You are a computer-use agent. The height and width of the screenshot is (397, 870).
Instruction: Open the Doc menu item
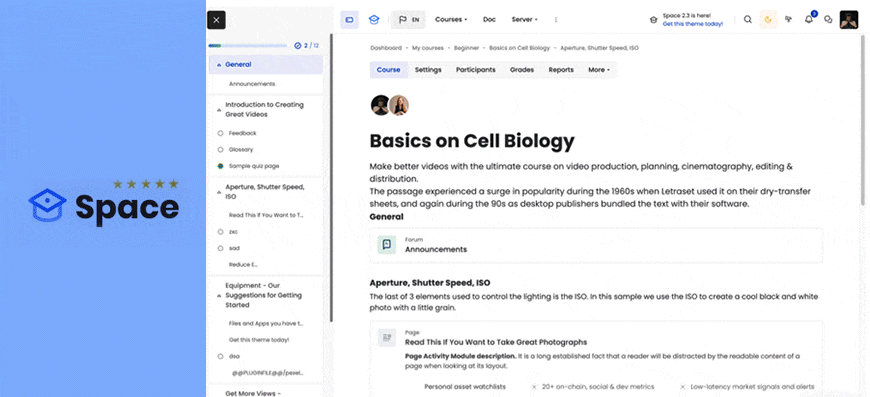489,19
